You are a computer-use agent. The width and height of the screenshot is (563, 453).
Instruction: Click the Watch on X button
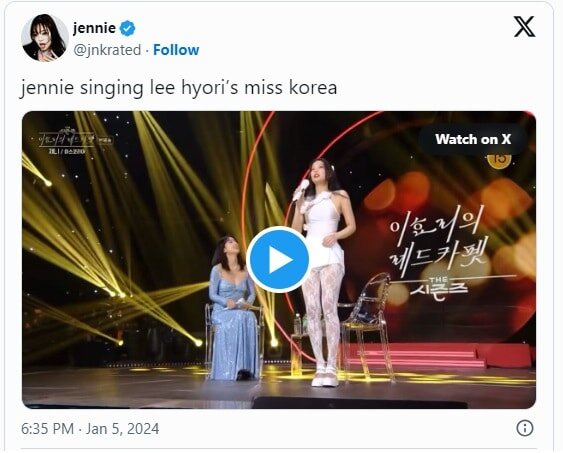tap(473, 139)
